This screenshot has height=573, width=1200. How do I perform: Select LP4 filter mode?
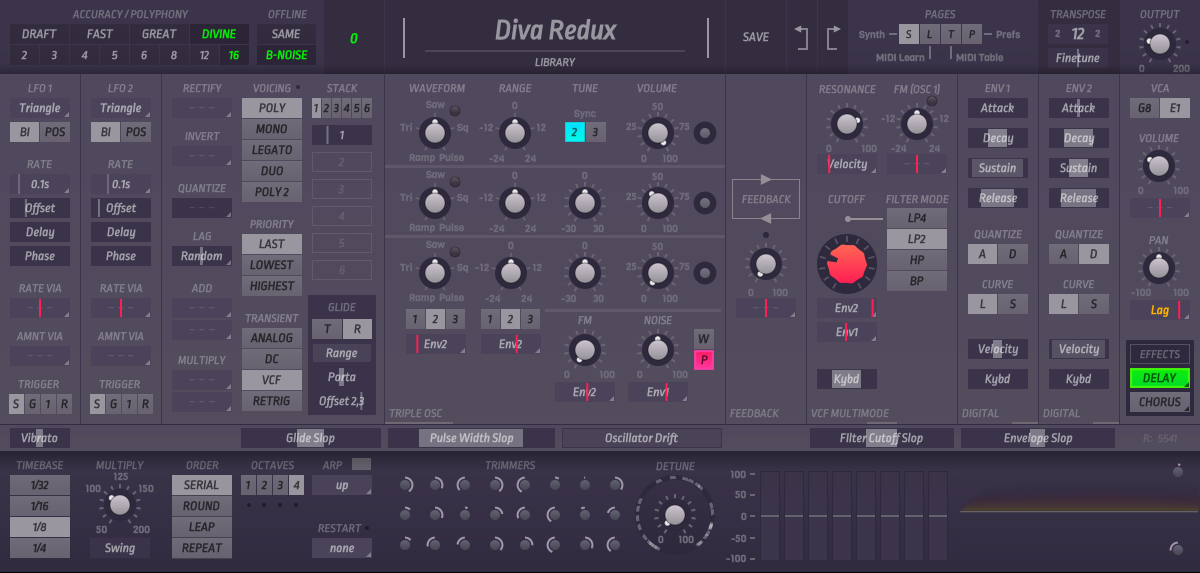917,218
